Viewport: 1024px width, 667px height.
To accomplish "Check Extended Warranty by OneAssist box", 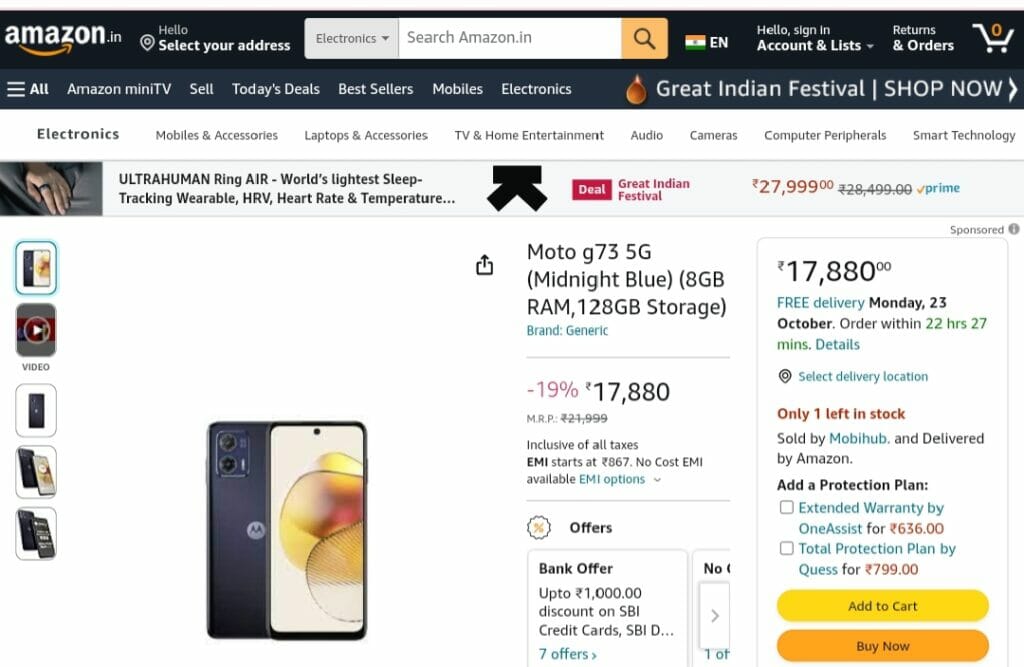I will 786,508.
